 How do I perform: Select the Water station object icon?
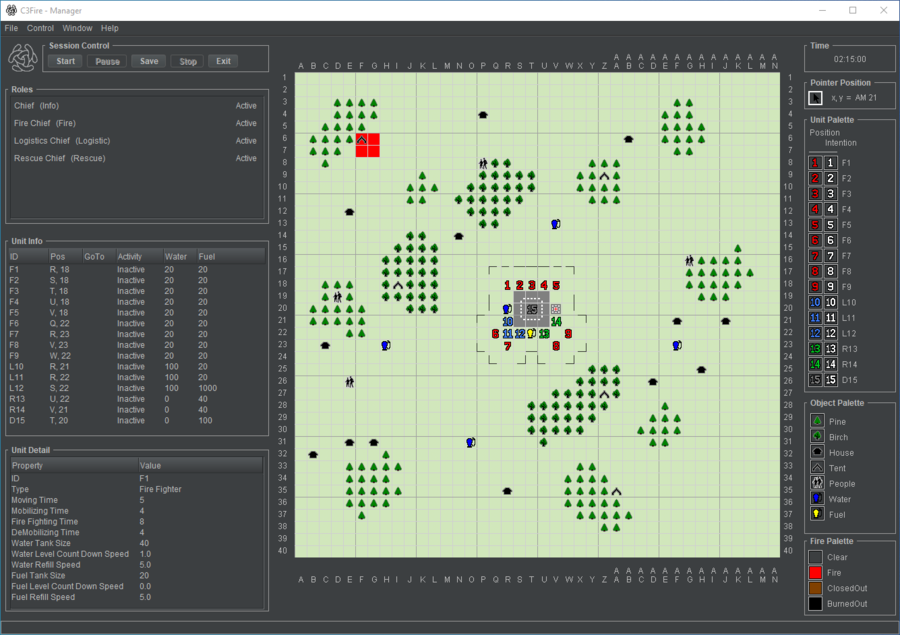click(816, 499)
